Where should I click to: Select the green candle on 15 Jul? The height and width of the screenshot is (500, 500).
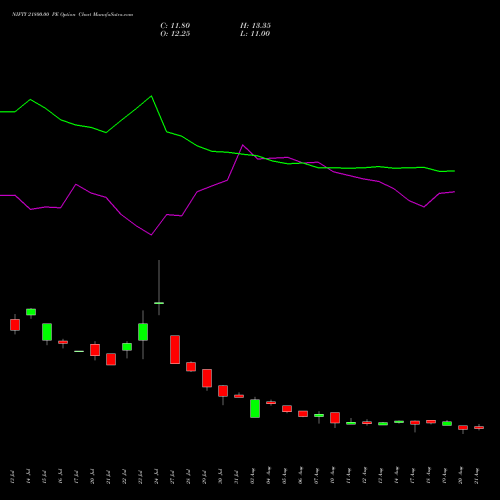click(47, 332)
